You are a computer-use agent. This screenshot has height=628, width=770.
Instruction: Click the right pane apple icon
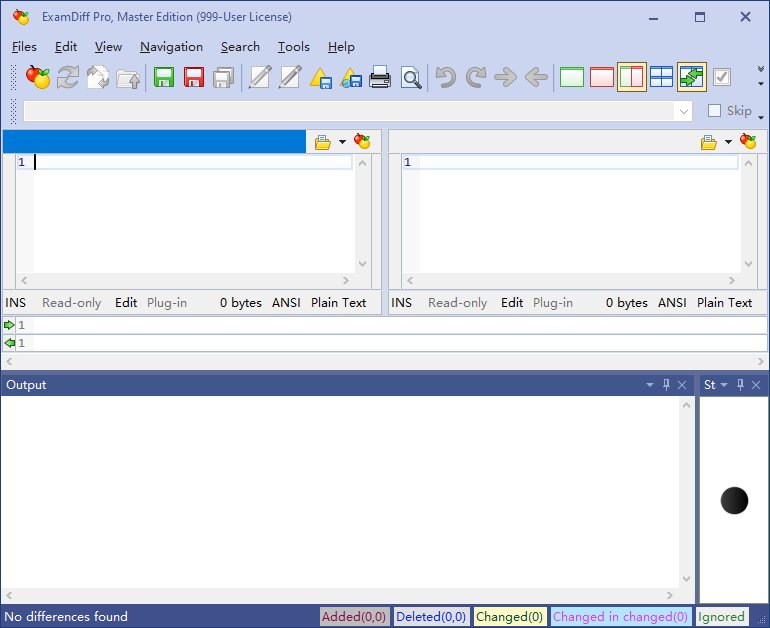pyautogui.click(x=748, y=141)
